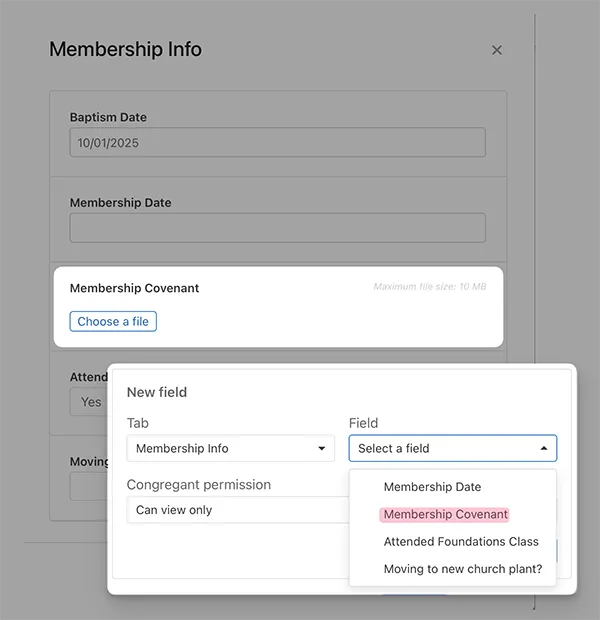Click the Yes dropdown behind the popup
The image size is (600, 620).
click(x=88, y=402)
